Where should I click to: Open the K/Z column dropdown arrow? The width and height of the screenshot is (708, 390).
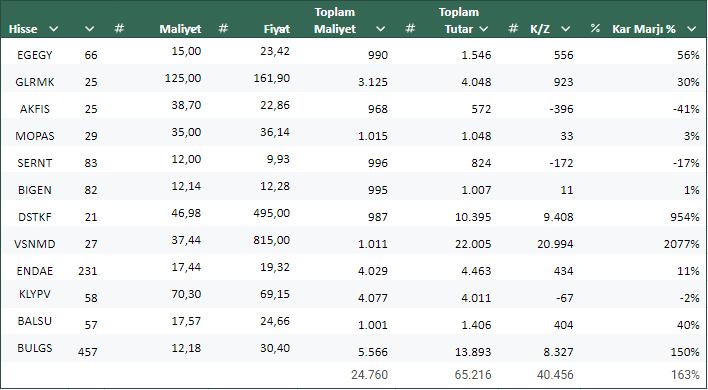point(565,29)
